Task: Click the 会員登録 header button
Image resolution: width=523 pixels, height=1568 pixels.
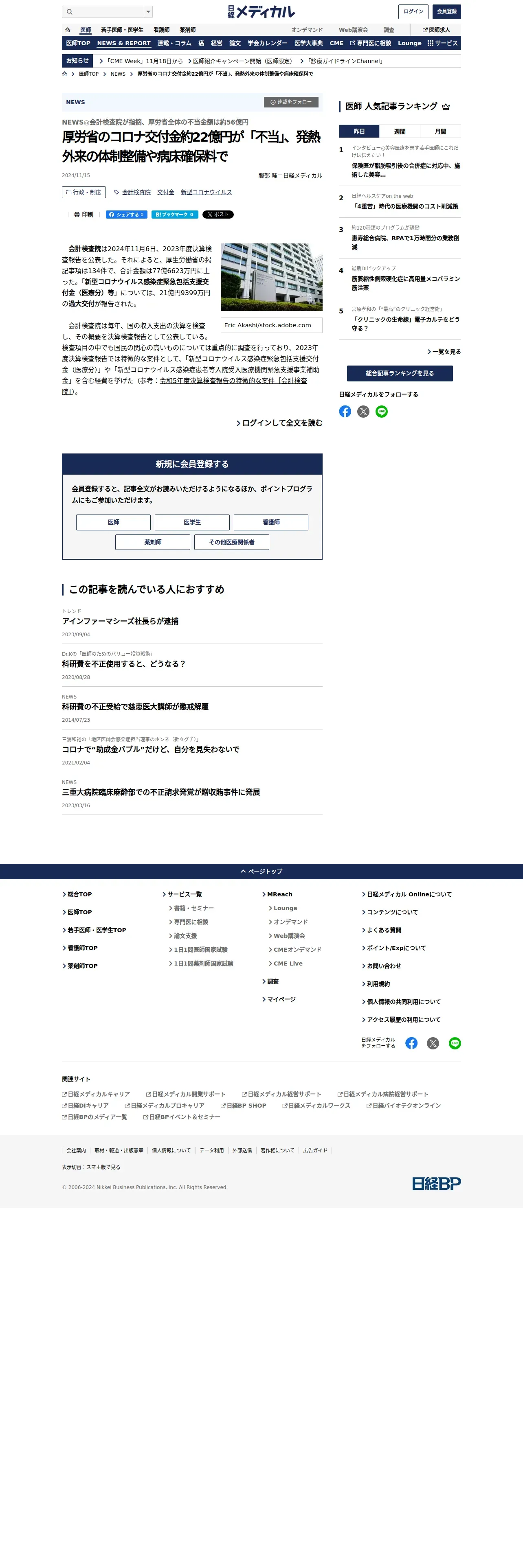Action: pyautogui.click(x=446, y=11)
